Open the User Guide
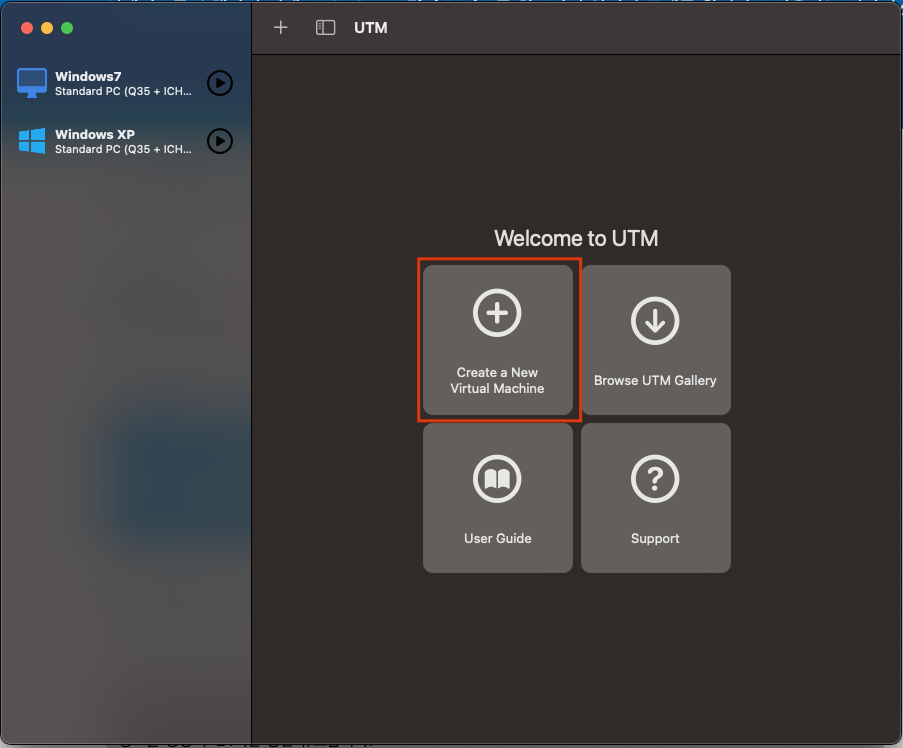The height and width of the screenshot is (748, 903). point(498,498)
